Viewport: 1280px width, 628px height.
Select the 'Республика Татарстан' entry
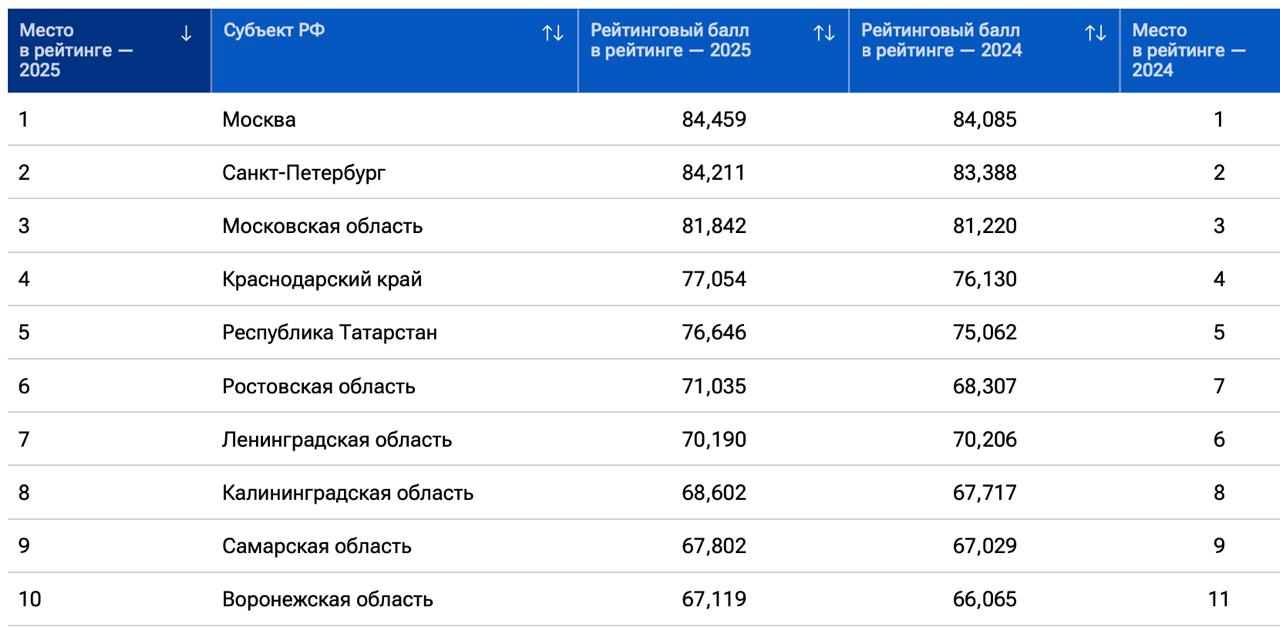pos(329,333)
